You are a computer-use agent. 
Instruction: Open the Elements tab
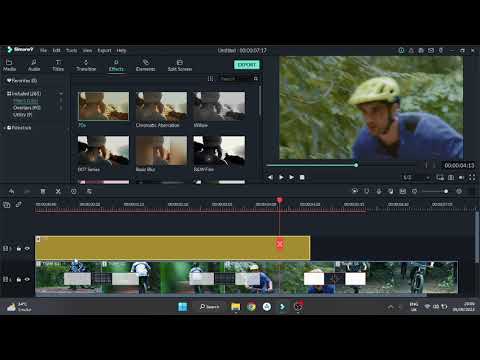(145, 65)
